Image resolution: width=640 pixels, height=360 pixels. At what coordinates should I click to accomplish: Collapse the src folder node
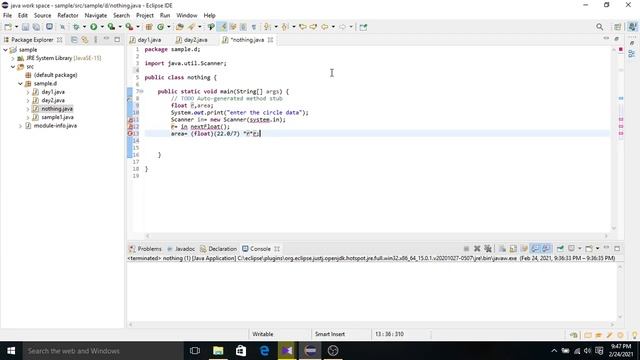(13, 67)
